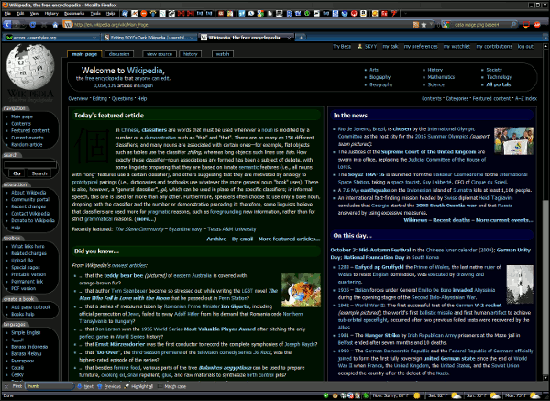Click the magnifier search-go icon in search box
The height and width of the screenshot is (401, 550).
[x=514, y=25]
